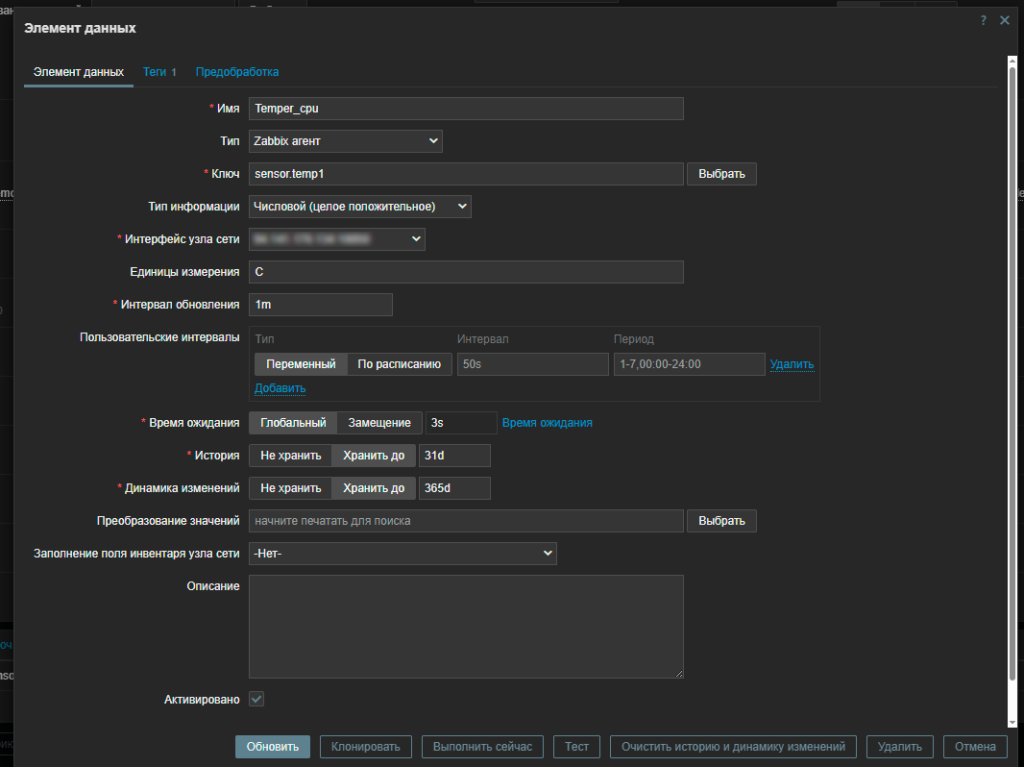Select Глобальный timeout option

pyautogui.click(x=293, y=423)
